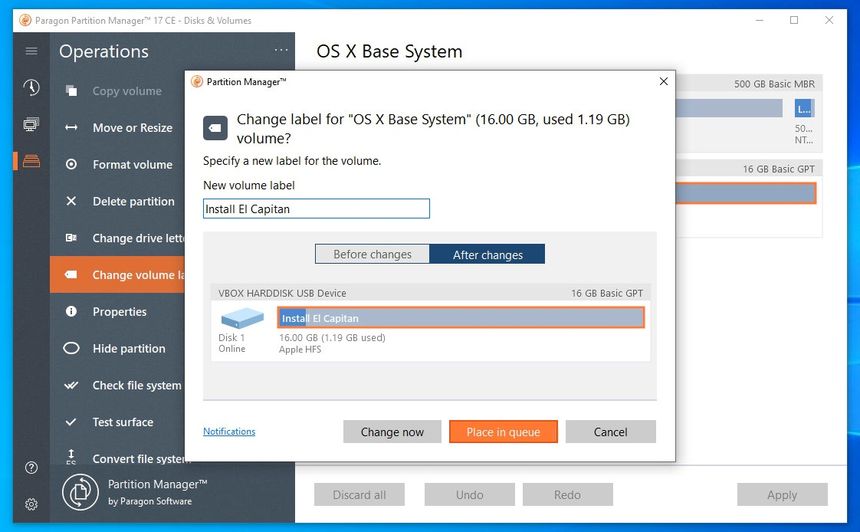This screenshot has height=532, width=860.
Task: Open settings gear icon in sidebar
Action: (31, 504)
